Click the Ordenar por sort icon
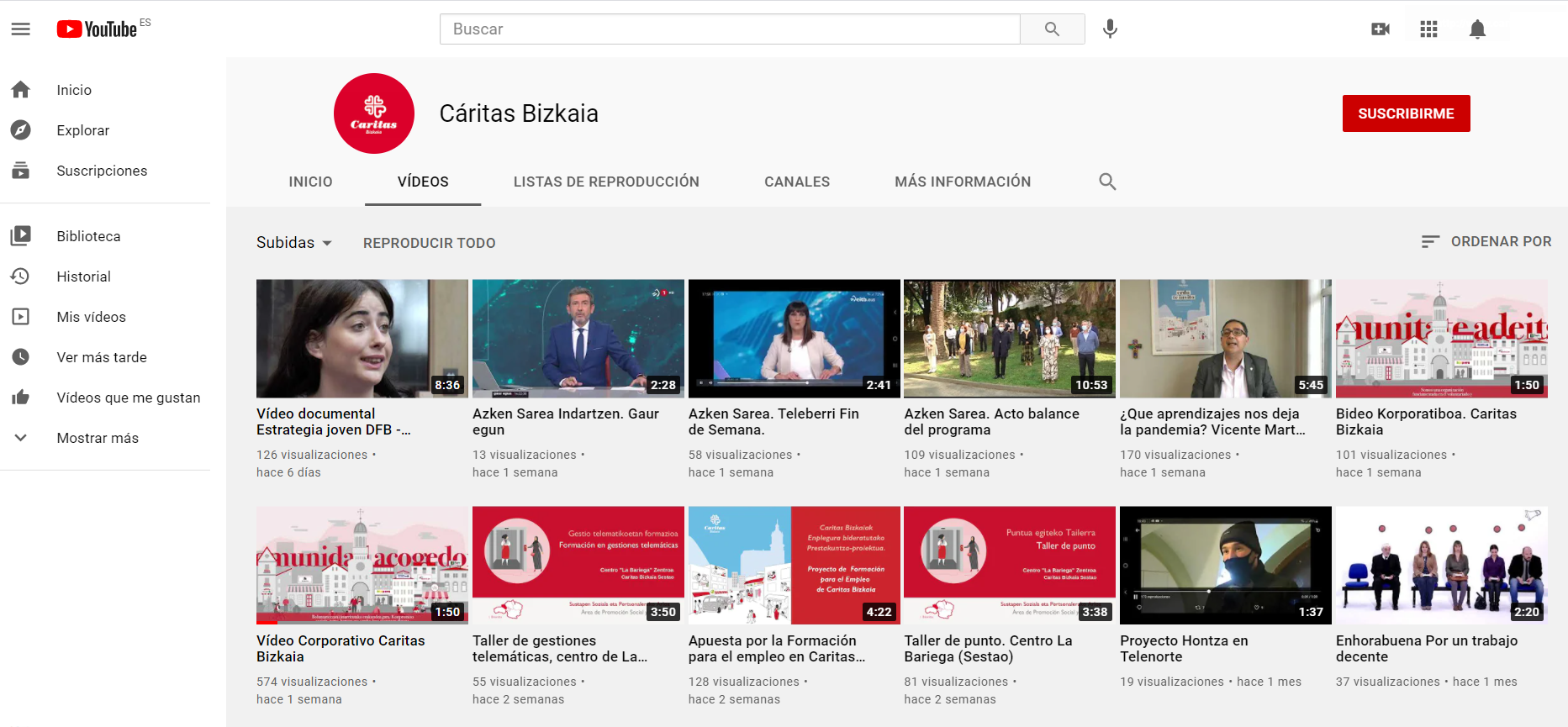The image size is (1568, 727). click(1430, 242)
